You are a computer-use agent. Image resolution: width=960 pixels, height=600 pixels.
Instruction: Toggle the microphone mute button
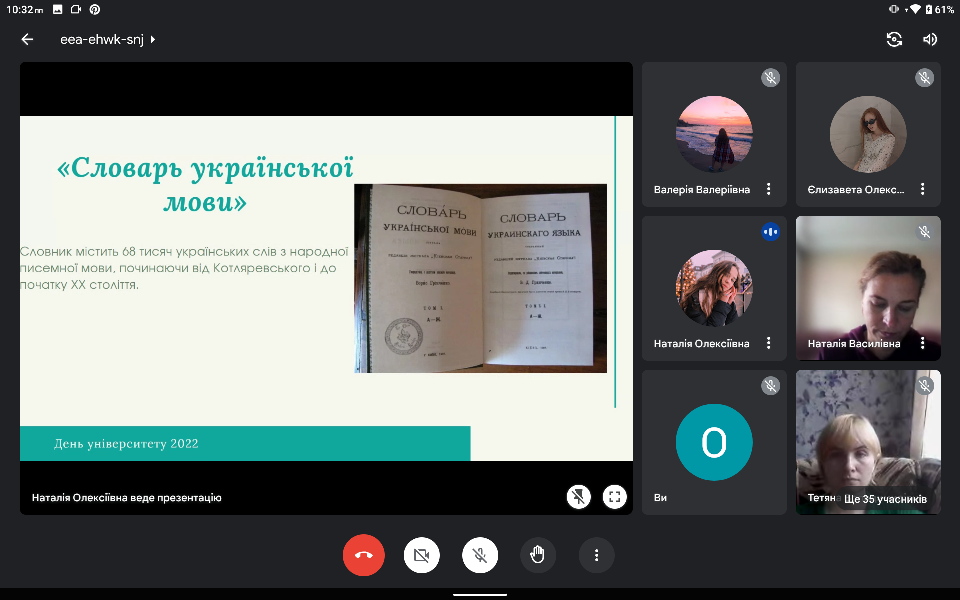click(x=480, y=555)
